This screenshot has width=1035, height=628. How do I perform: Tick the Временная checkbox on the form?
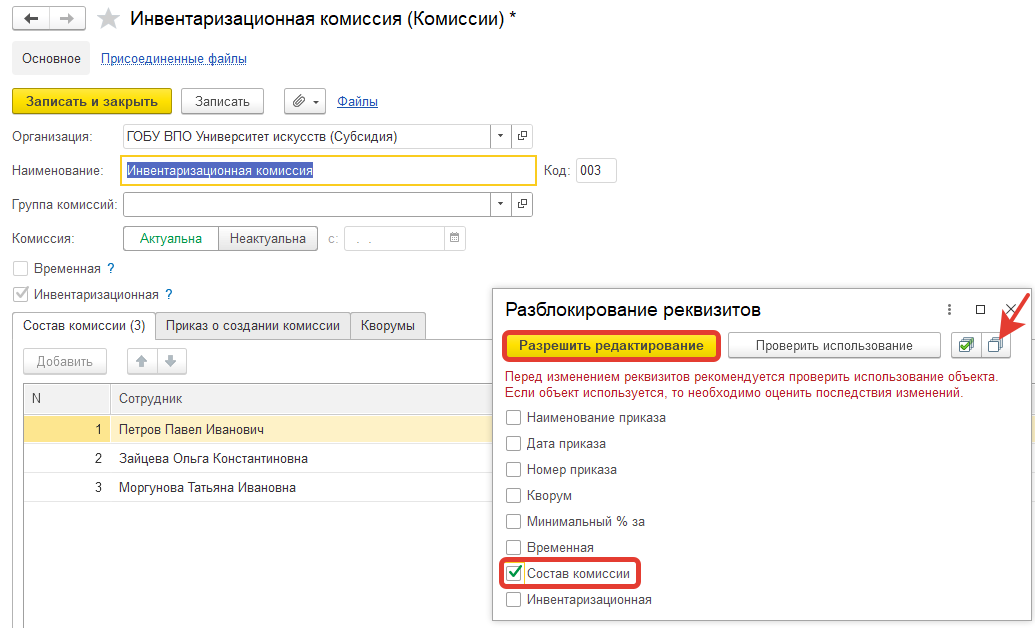pos(20,269)
